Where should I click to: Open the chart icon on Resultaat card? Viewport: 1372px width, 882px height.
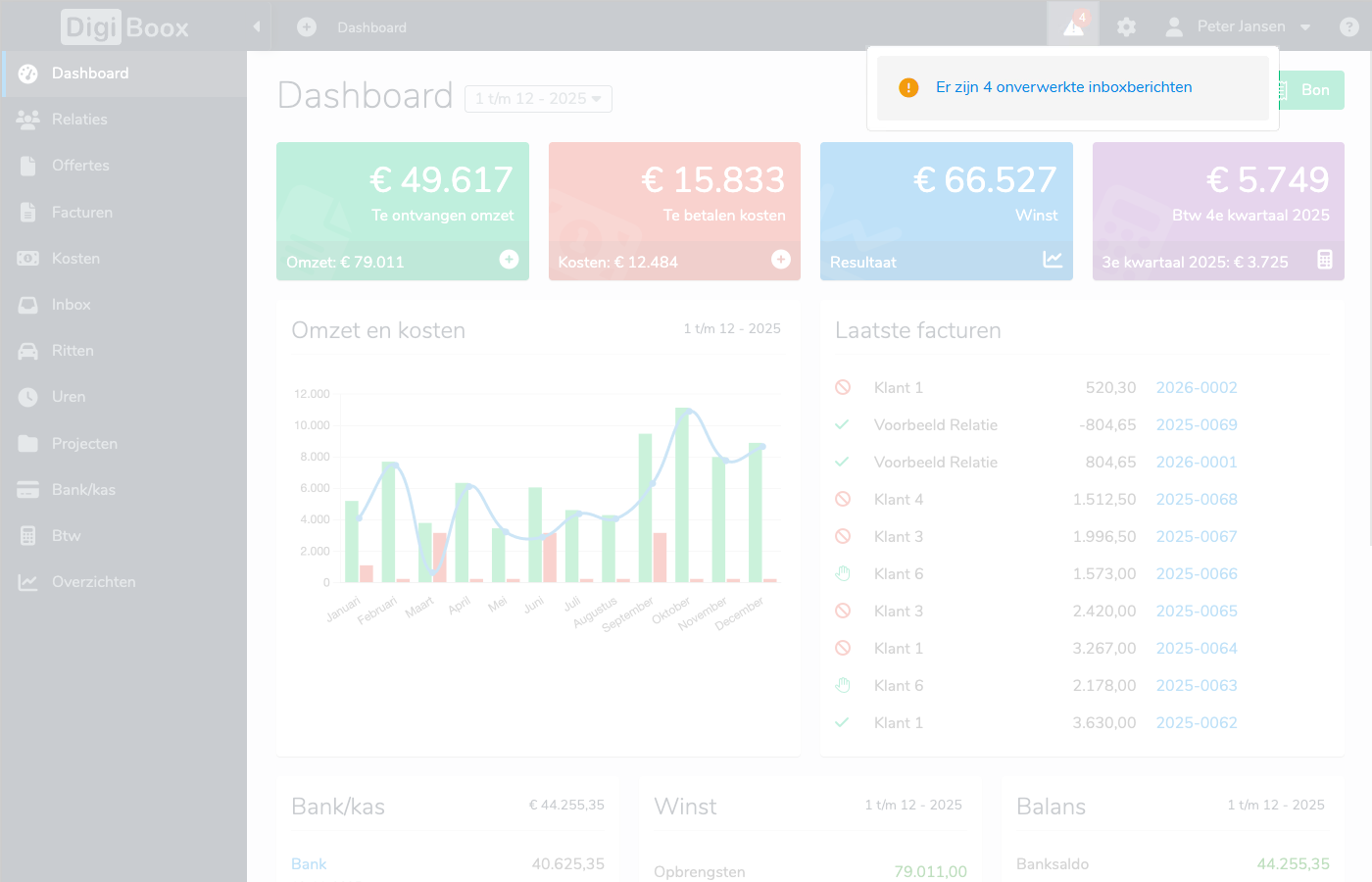(x=1053, y=260)
